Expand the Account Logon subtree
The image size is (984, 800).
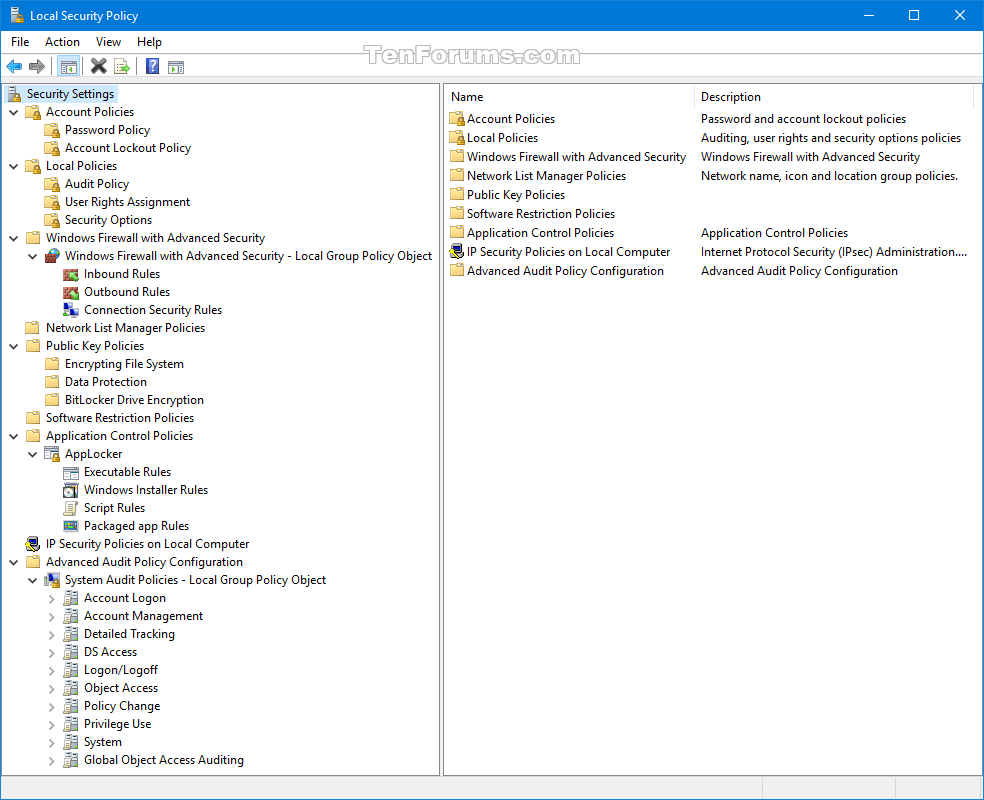pos(51,597)
